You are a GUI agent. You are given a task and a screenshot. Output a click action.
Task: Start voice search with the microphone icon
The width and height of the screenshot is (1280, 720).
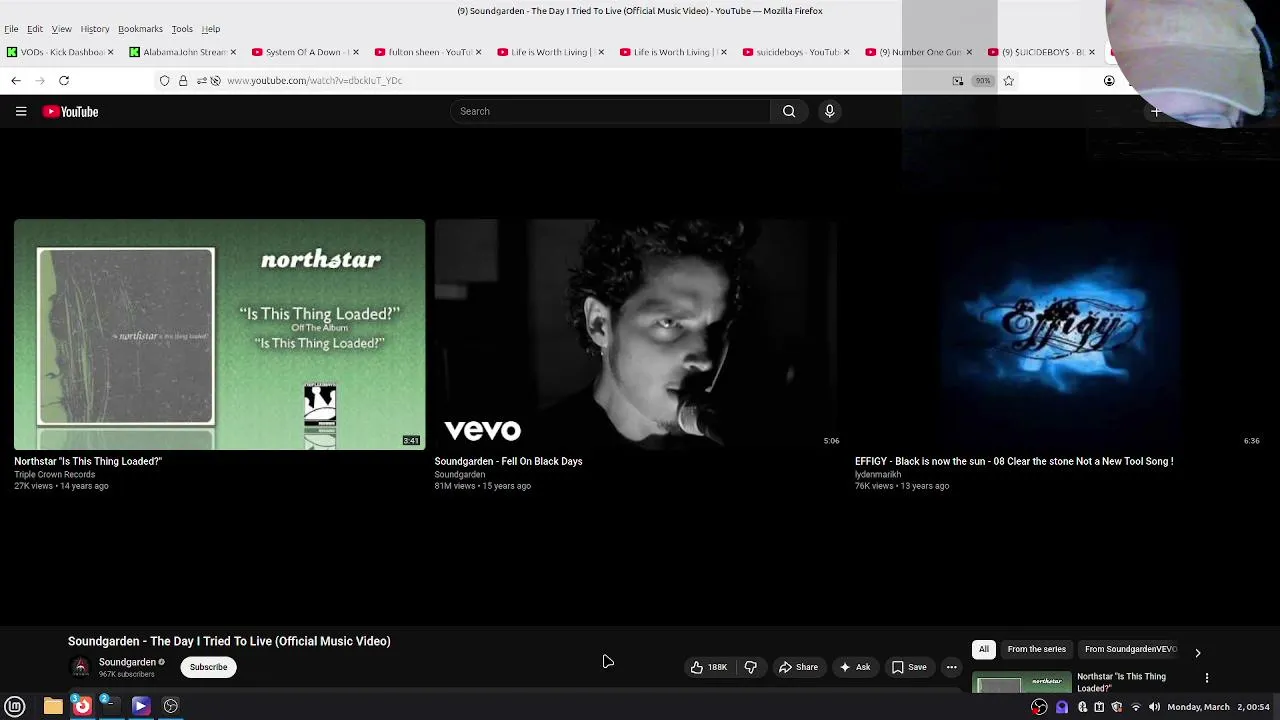coord(829,111)
